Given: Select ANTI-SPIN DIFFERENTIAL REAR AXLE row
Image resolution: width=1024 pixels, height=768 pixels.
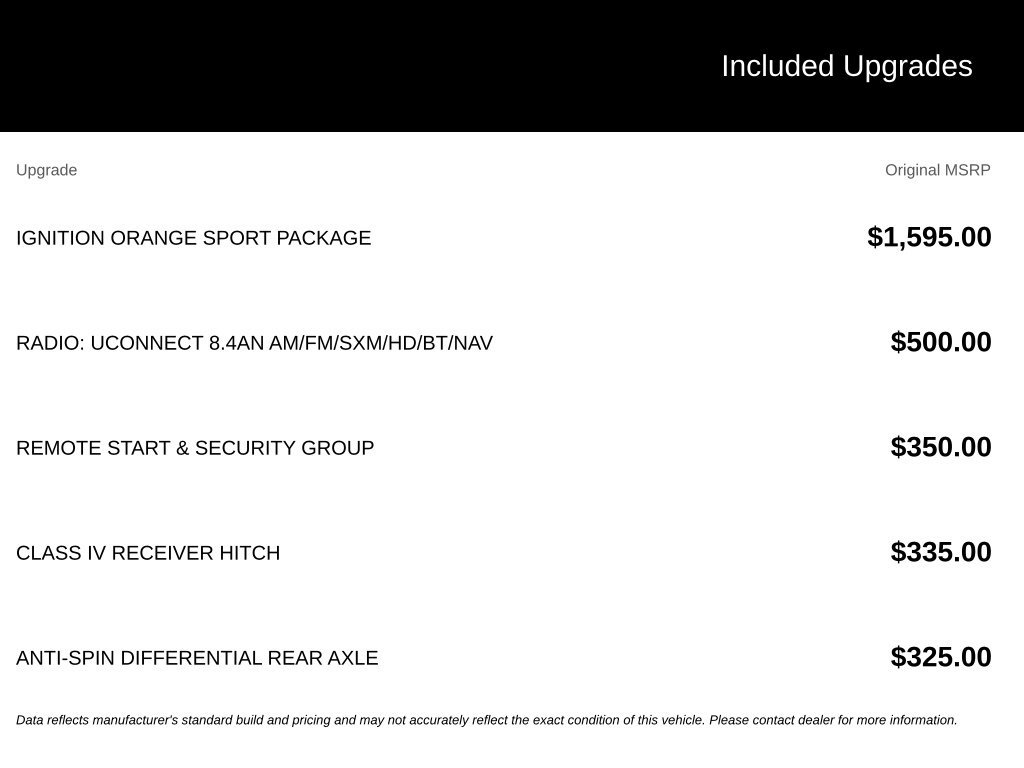Looking at the screenshot, I should pos(504,658).
